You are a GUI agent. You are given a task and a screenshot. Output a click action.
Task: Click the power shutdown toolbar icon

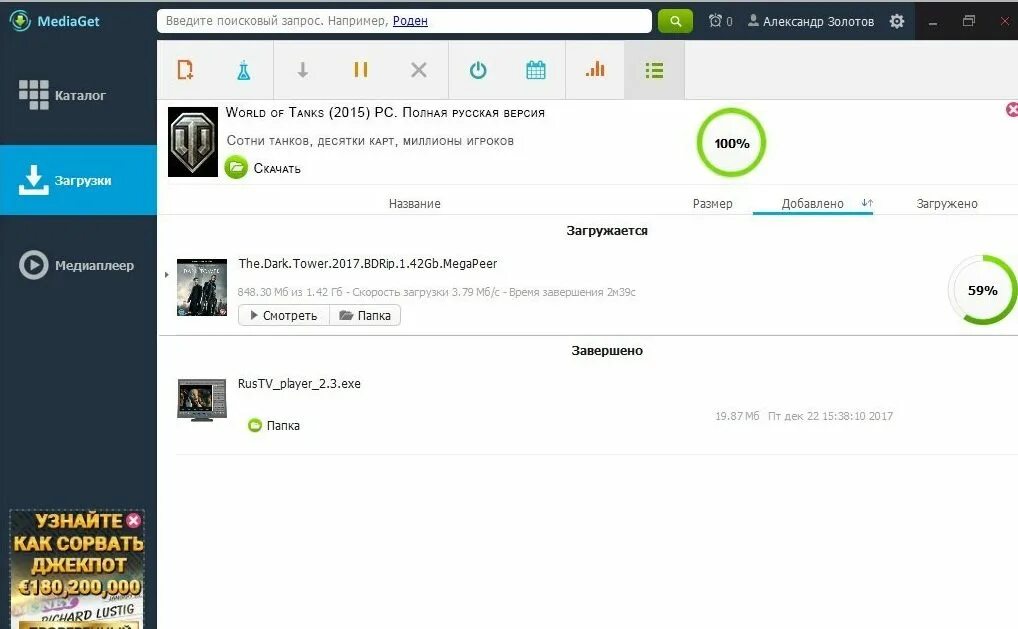point(478,69)
